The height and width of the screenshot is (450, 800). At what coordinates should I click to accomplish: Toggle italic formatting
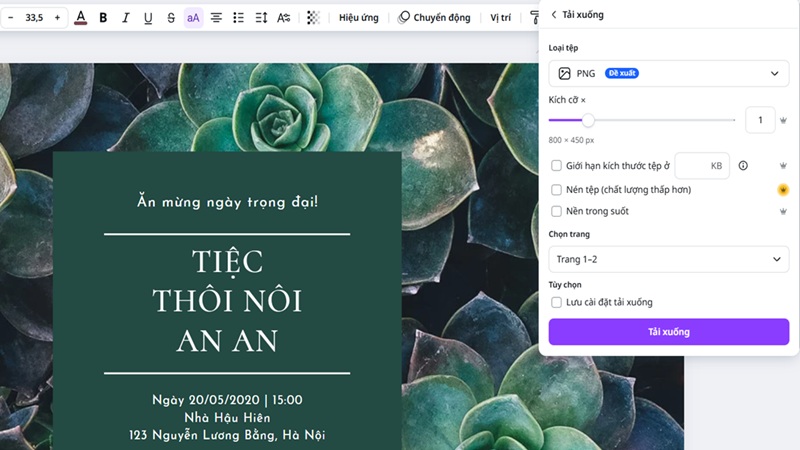click(126, 18)
